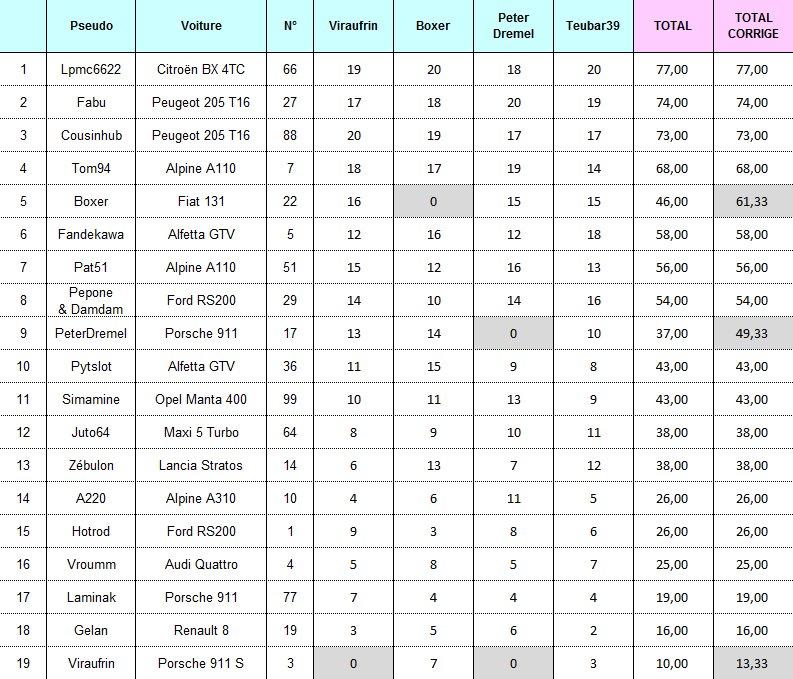Image resolution: width=793 pixels, height=679 pixels.
Task: Click the Teubar39 column header
Action: point(593,25)
